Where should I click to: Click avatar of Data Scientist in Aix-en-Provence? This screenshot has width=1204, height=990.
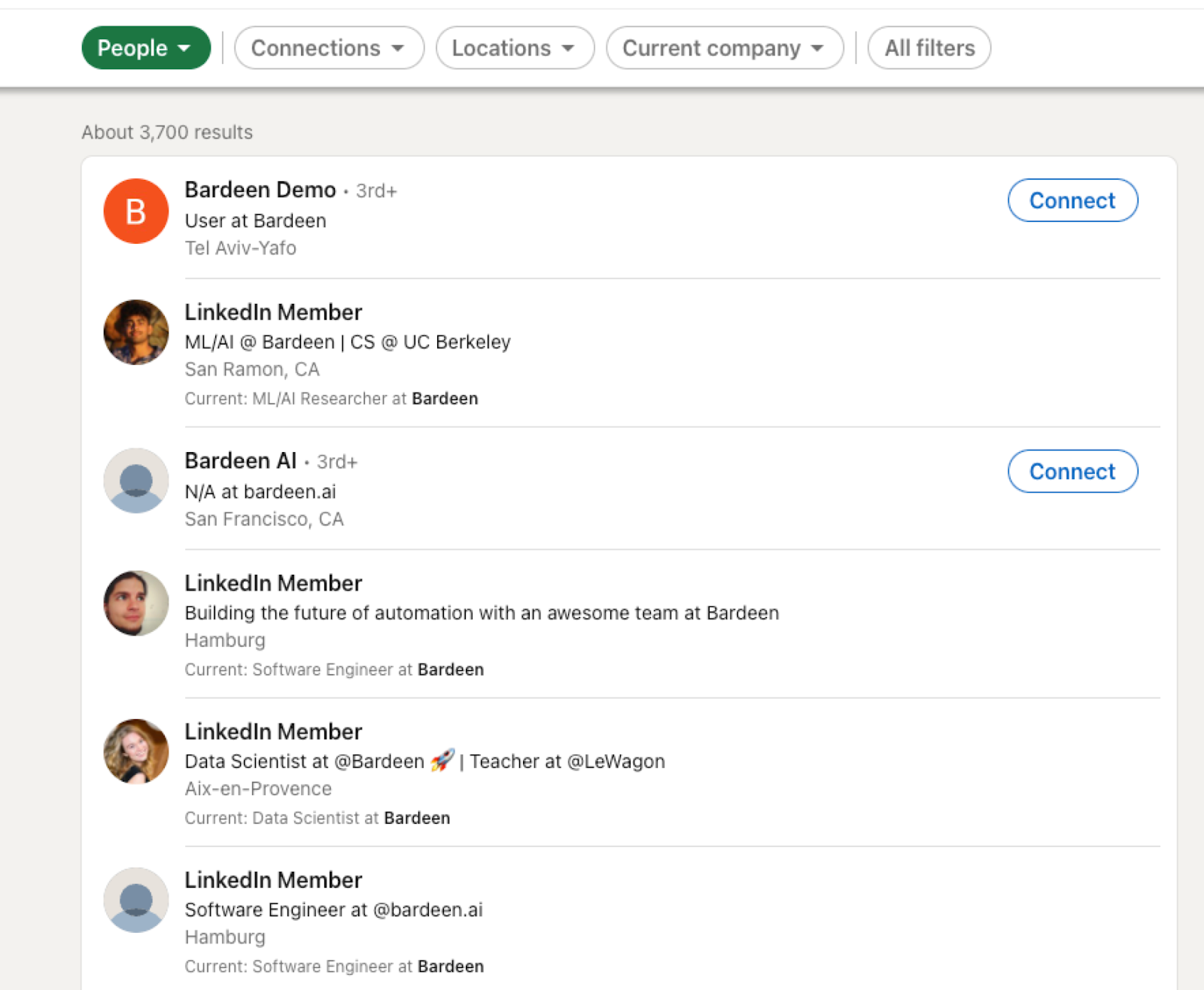point(136,752)
